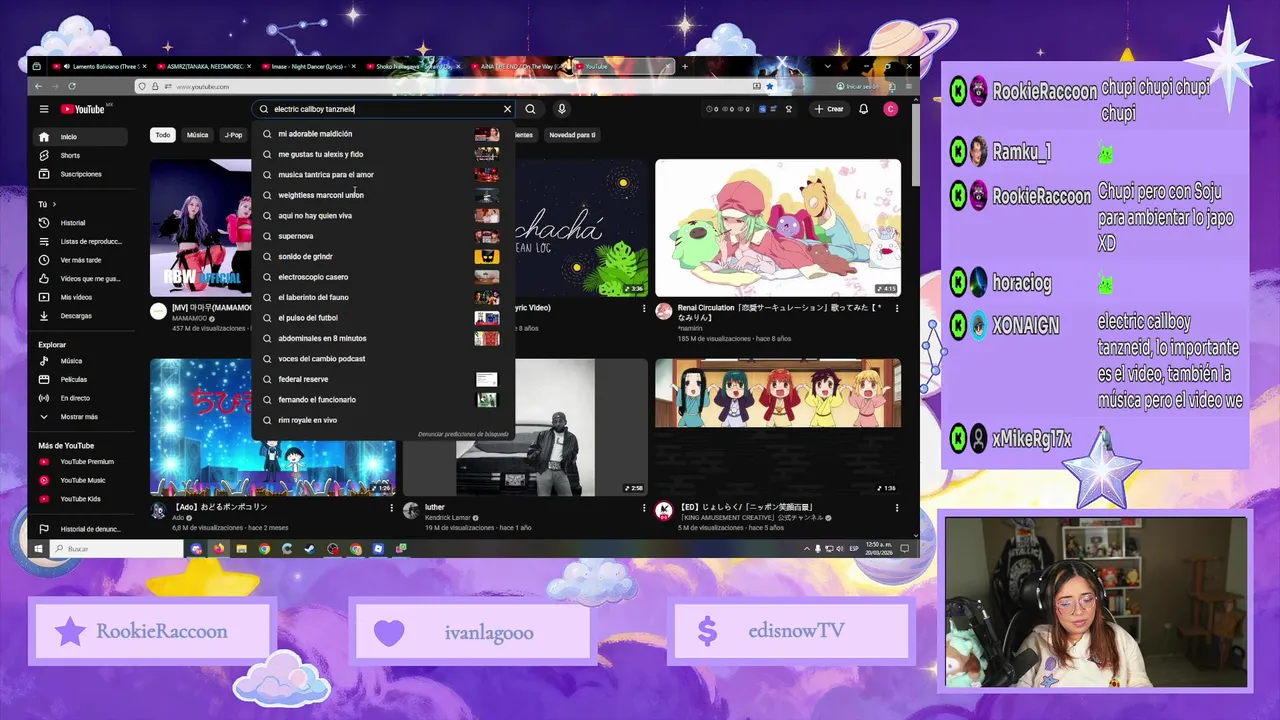Image resolution: width=1280 pixels, height=720 pixels.
Task: Pick suggestion me gustas tu alexis y fido
Action: click(383, 154)
